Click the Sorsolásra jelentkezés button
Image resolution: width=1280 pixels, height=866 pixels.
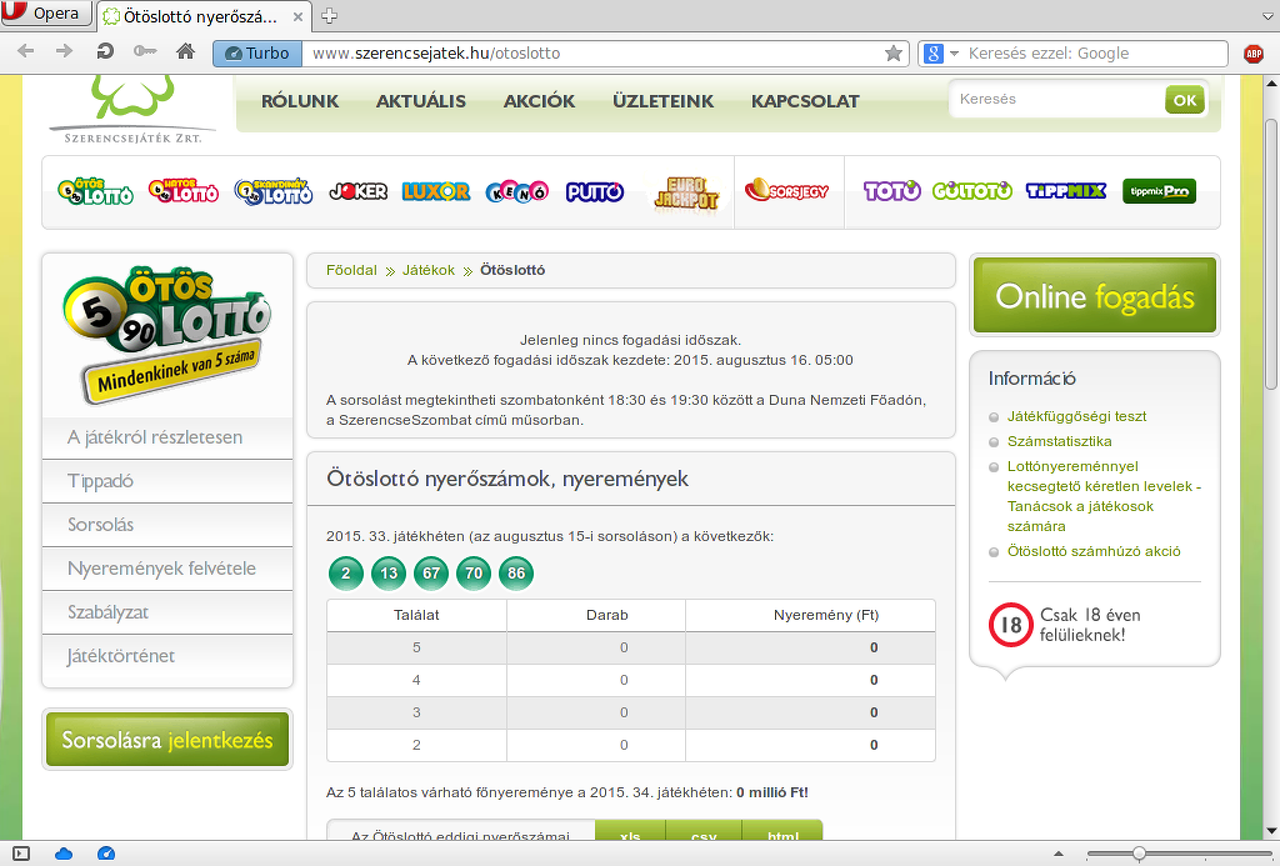click(x=167, y=740)
